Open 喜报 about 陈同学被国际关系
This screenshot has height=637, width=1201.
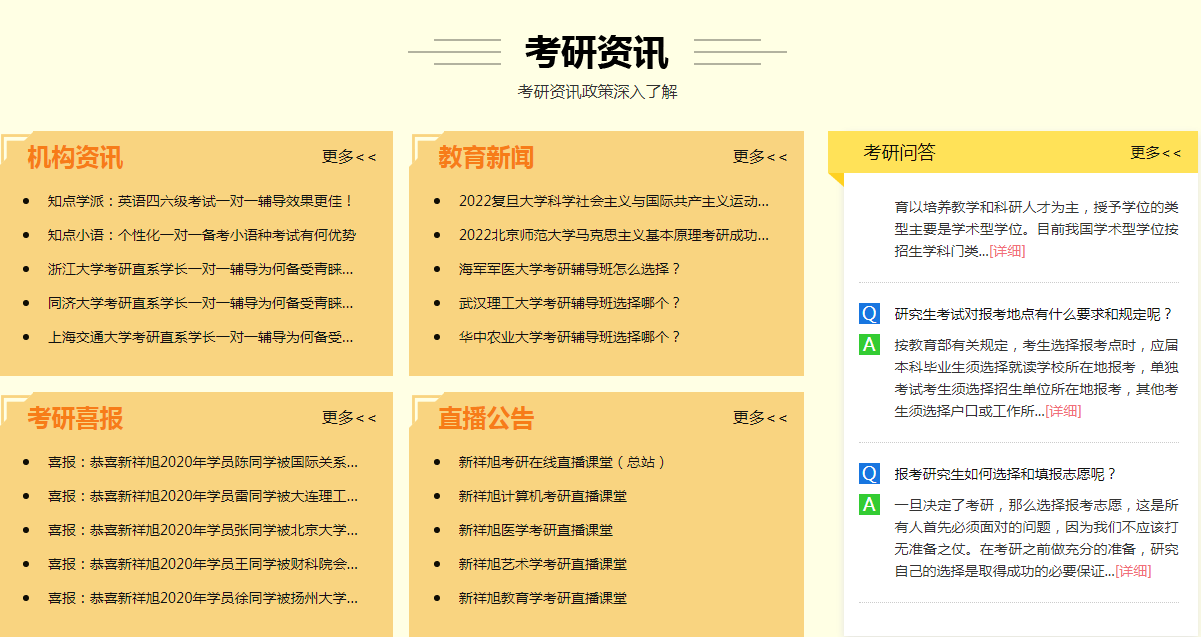[x=203, y=462]
